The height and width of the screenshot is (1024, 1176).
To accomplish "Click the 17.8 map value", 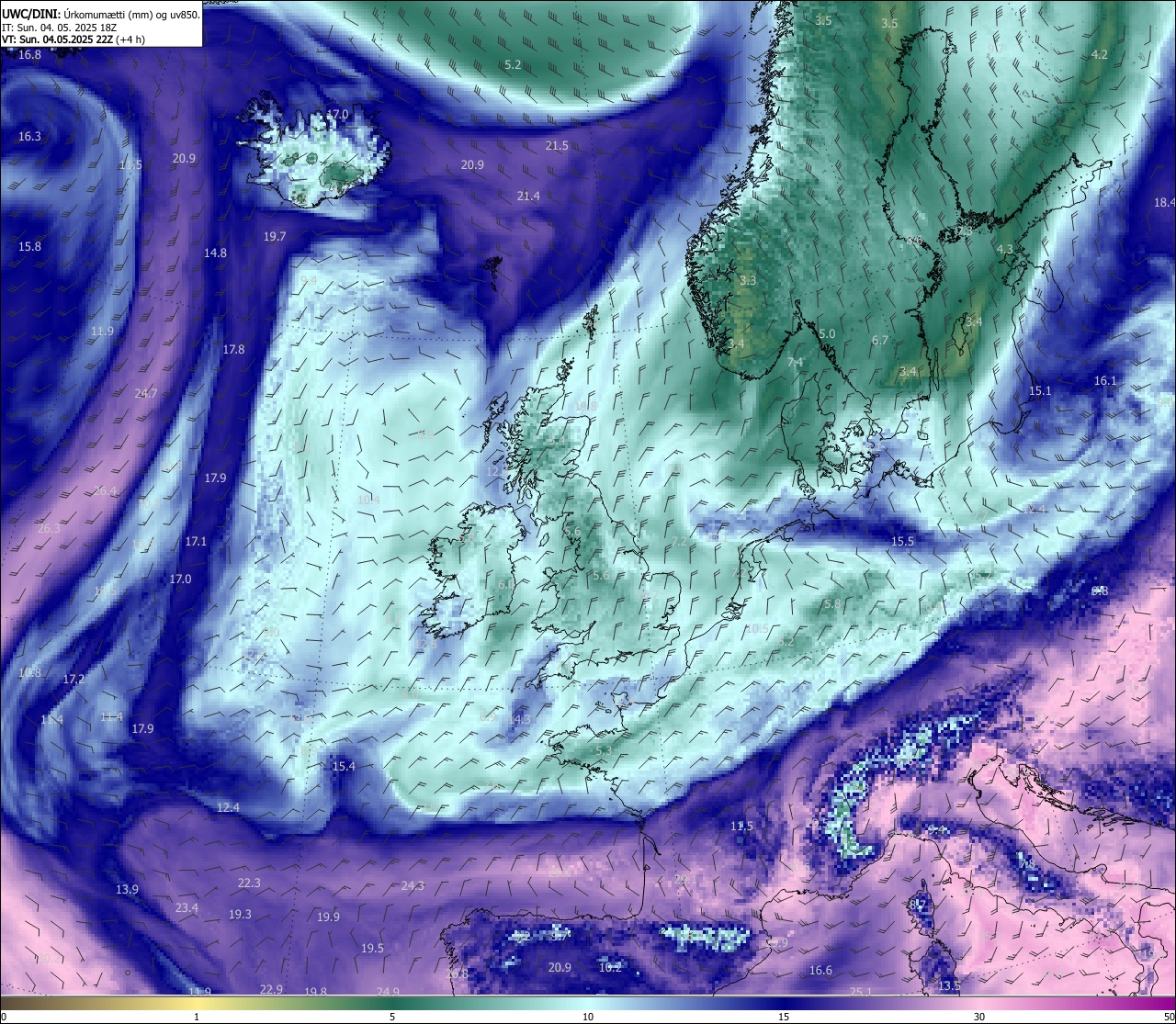I will pyautogui.click(x=233, y=350).
